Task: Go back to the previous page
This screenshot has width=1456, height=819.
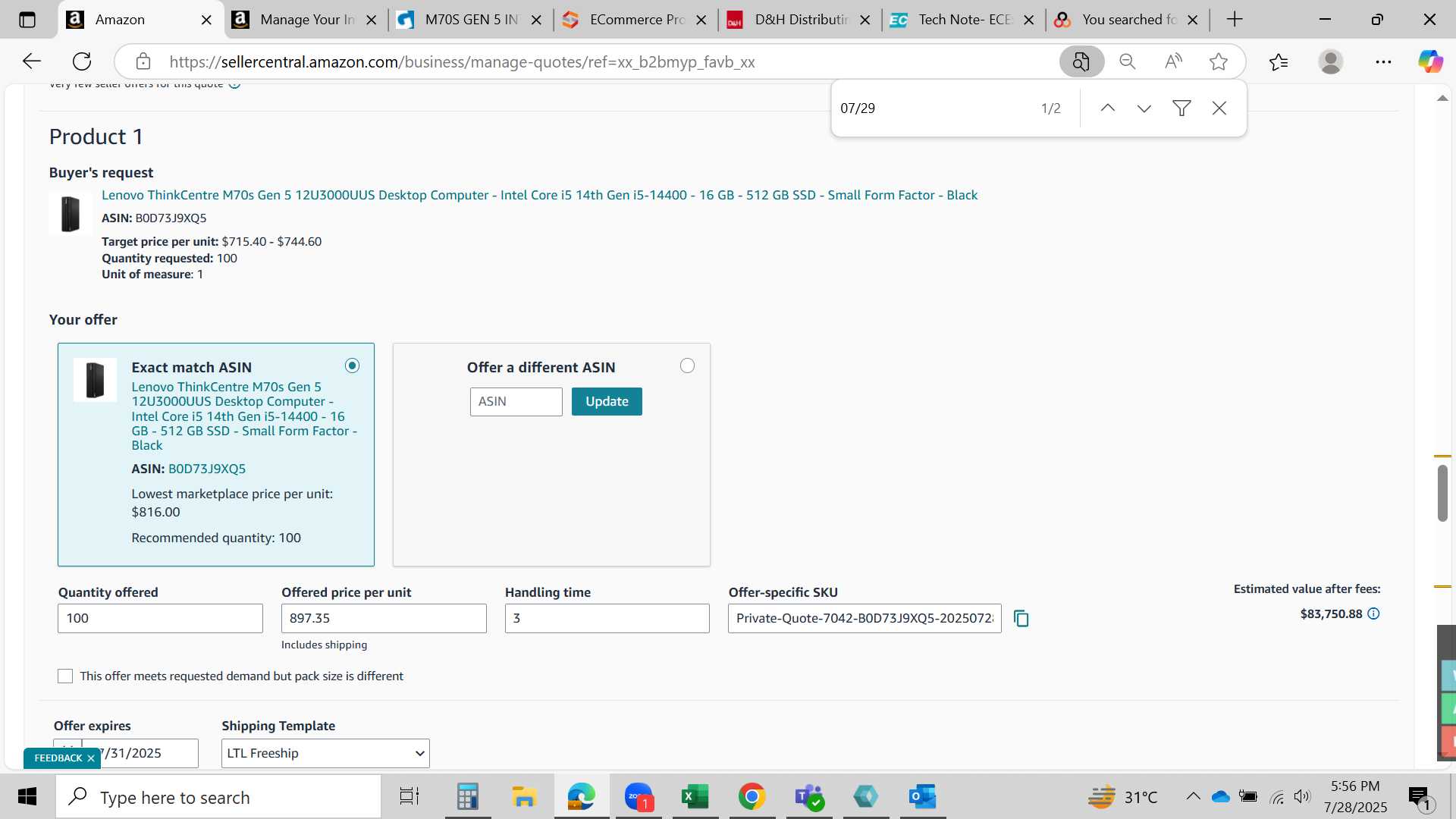Action: coord(32,61)
